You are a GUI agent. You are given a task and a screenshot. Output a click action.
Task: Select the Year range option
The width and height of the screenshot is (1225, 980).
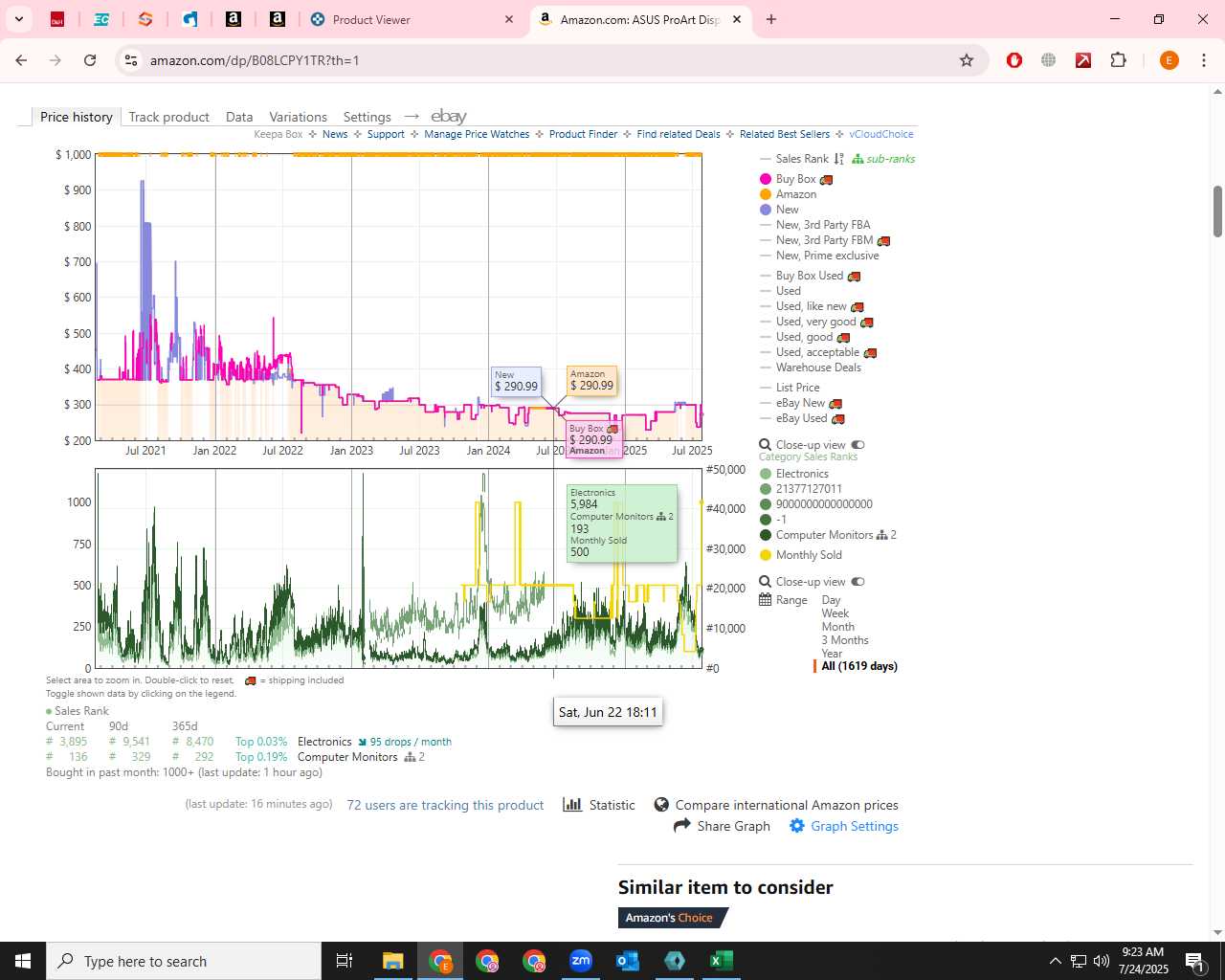tap(832, 654)
